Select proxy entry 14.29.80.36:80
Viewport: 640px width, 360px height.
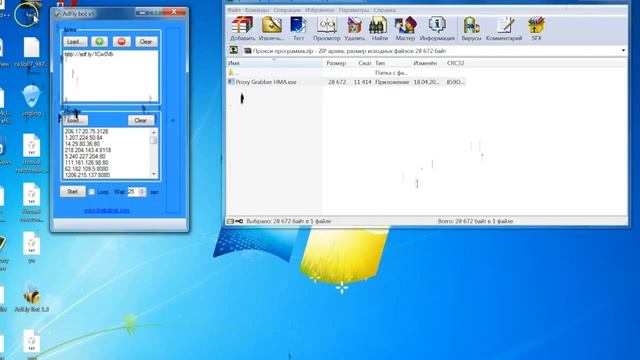click(x=82, y=144)
